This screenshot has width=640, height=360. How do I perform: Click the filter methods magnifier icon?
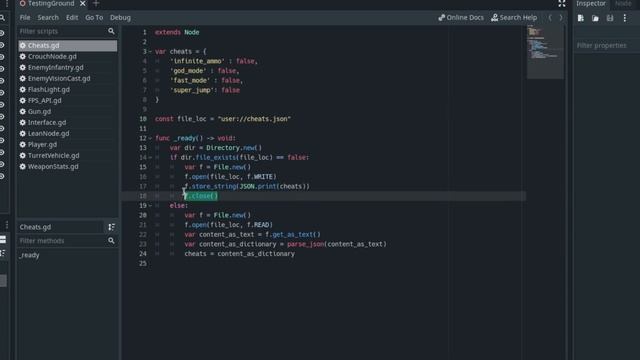[111, 241]
